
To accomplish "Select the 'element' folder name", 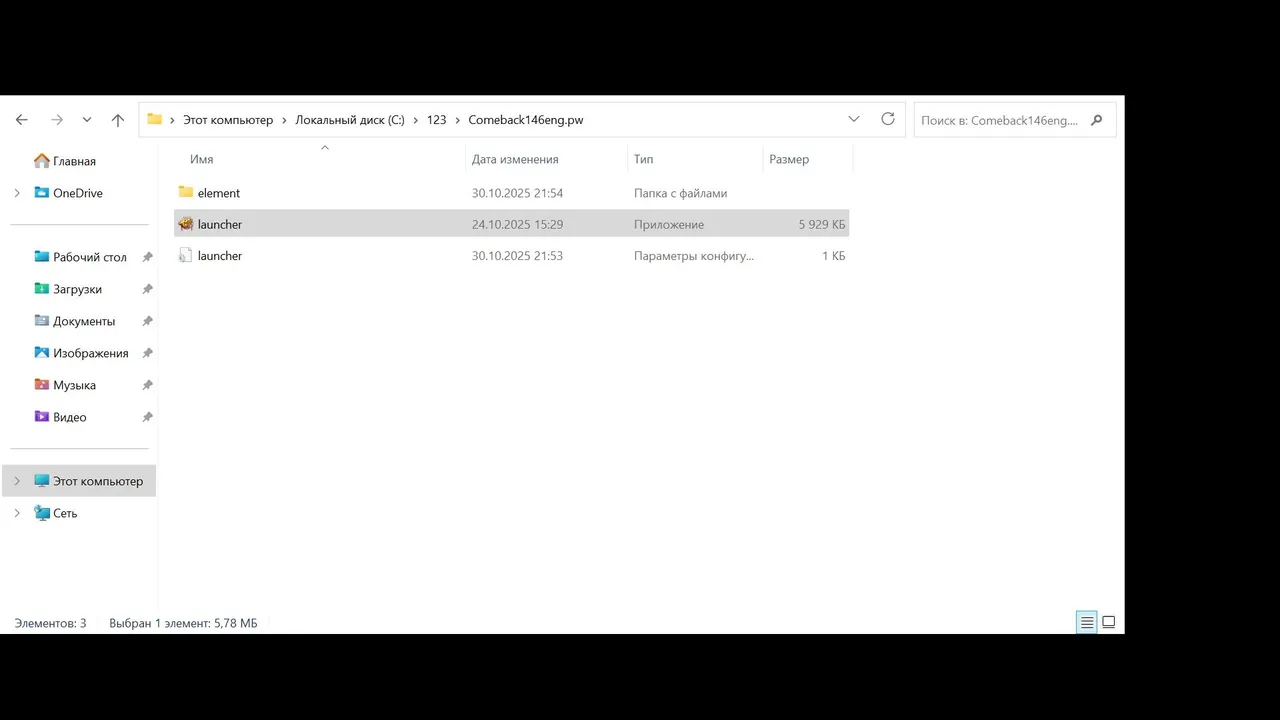I will (x=219, y=193).
